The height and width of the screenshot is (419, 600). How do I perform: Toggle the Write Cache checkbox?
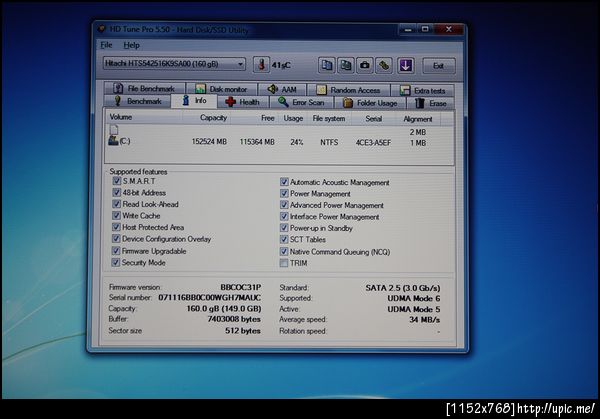(116, 215)
